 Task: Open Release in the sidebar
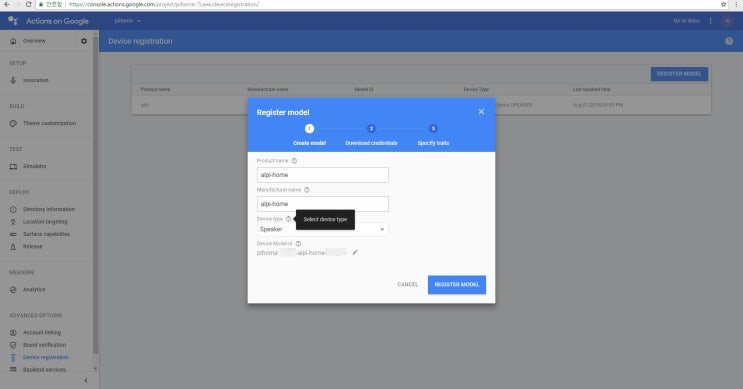pyautogui.click(x=33, y=246)
